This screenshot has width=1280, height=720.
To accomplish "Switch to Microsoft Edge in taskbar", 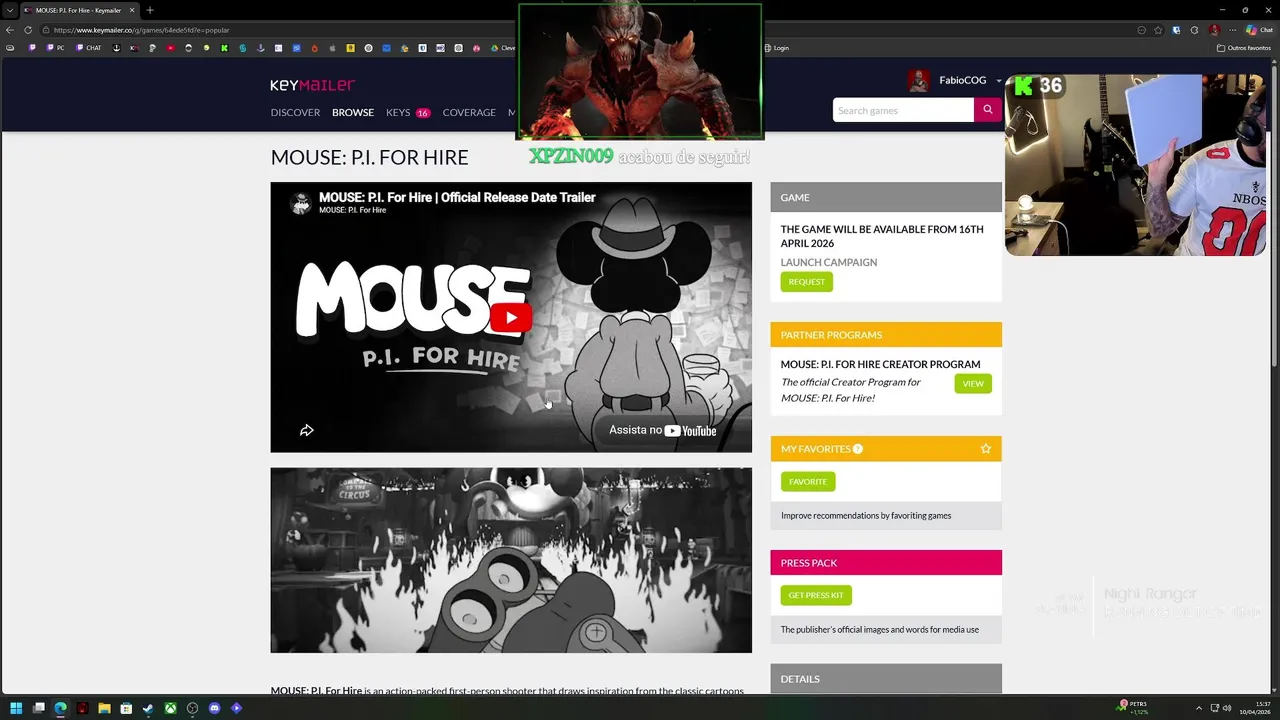I will coord(60,708).
